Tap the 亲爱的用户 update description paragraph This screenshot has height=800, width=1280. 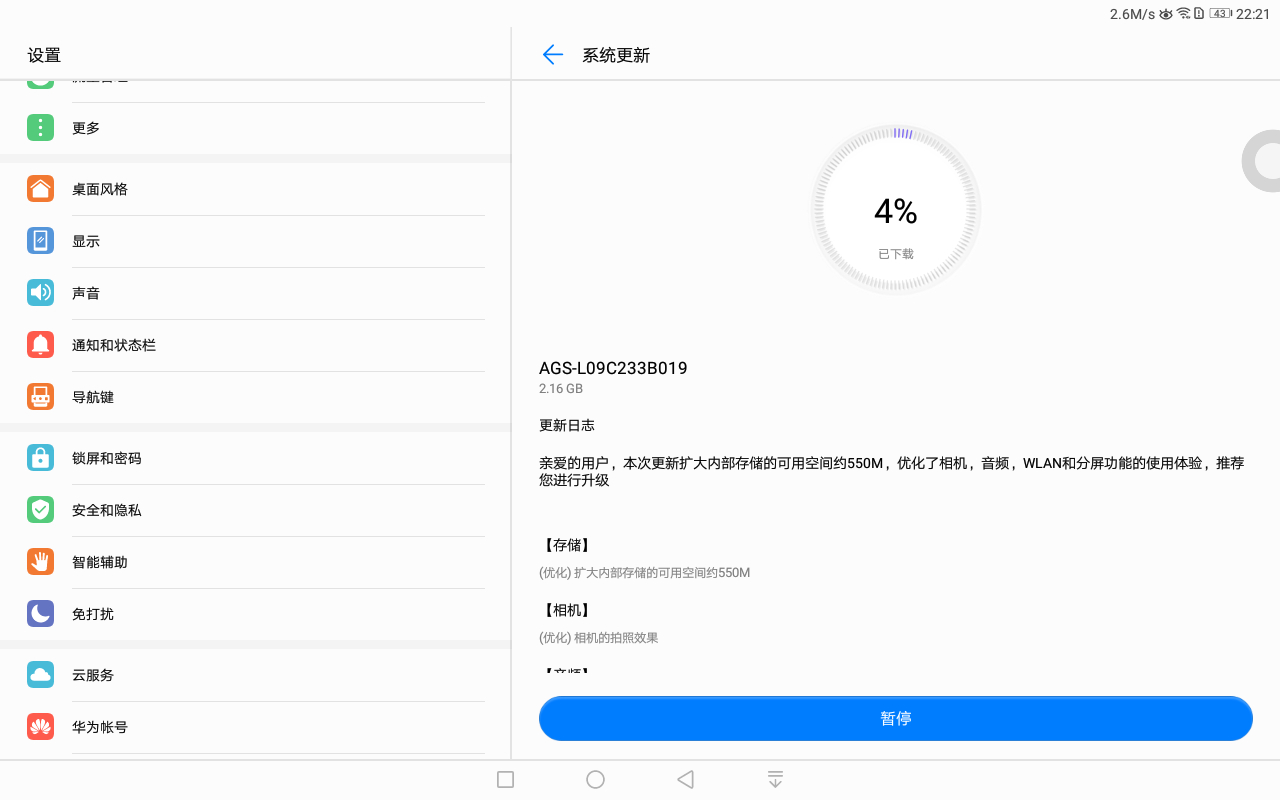tap(892, 471)
